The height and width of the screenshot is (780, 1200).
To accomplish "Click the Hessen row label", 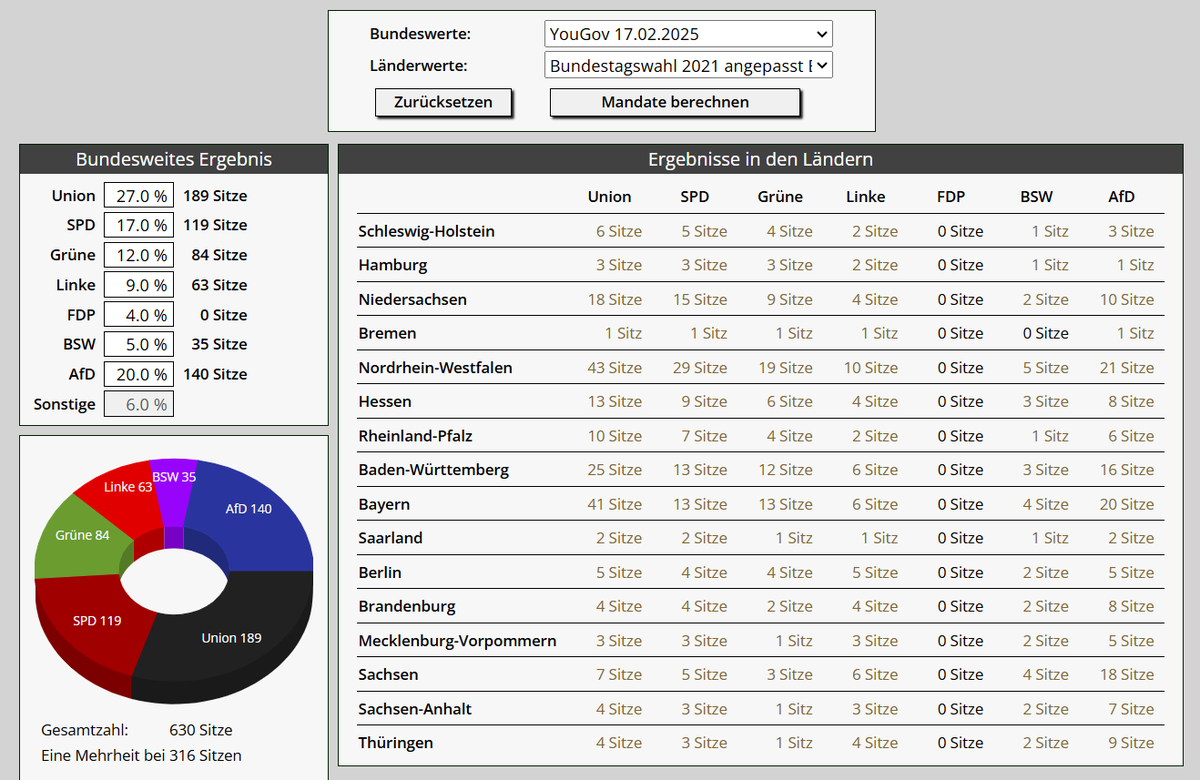I will (385, 401).
